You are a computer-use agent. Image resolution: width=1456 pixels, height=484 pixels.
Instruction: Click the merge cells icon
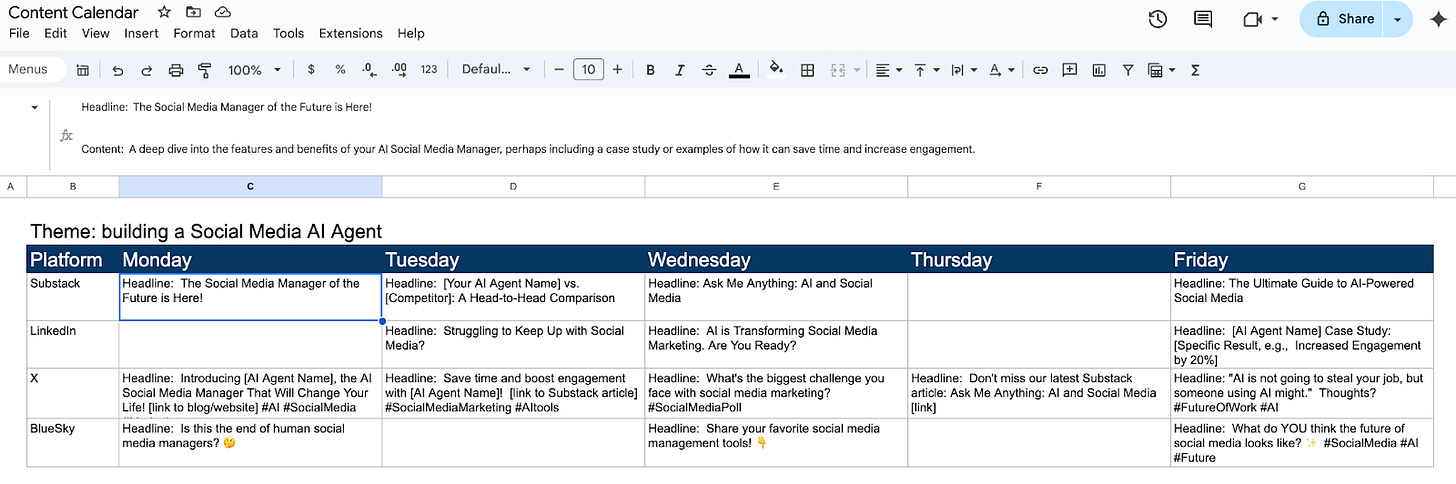838,70
